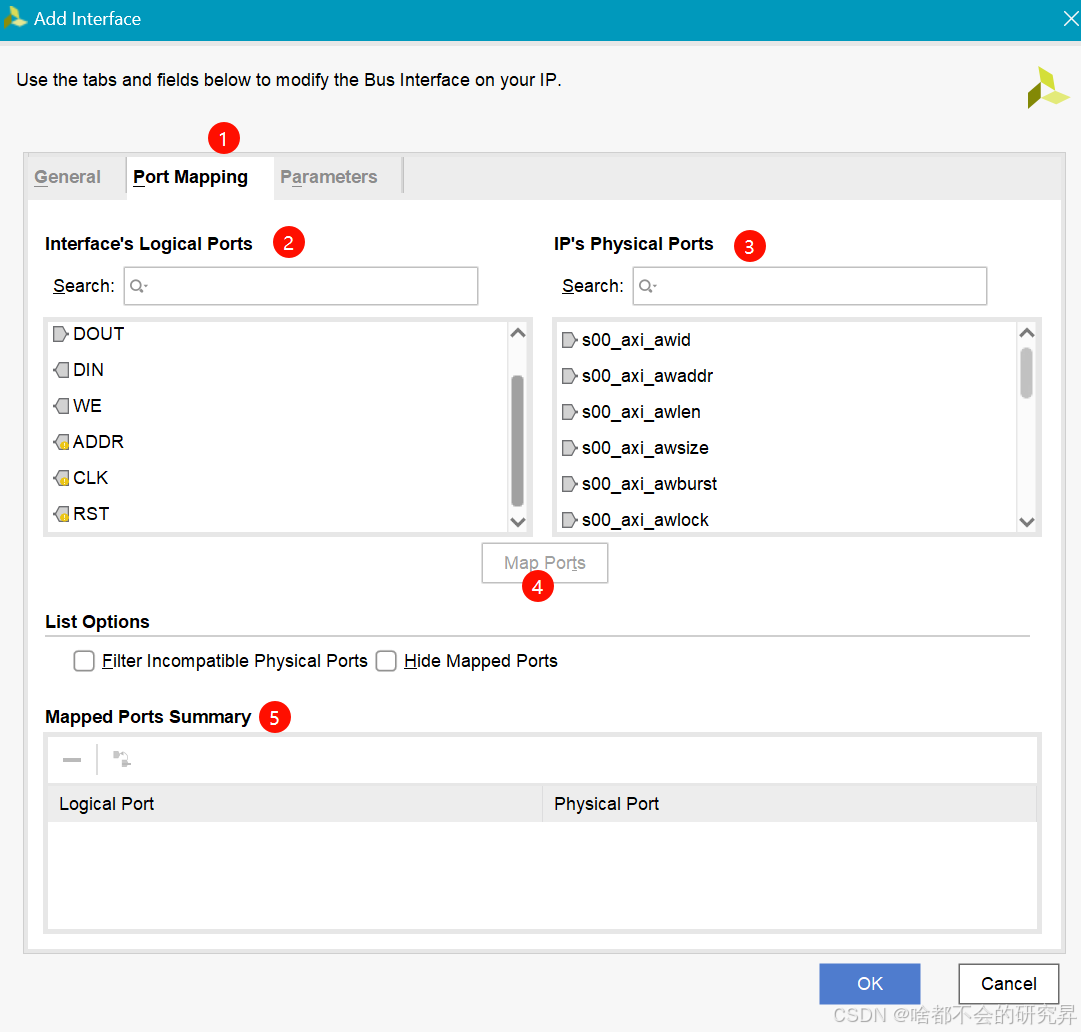Screen dimensions: 1081x1032
Task: Switch to the General tab
Action: pyautogui.click(x=68, y=177)
